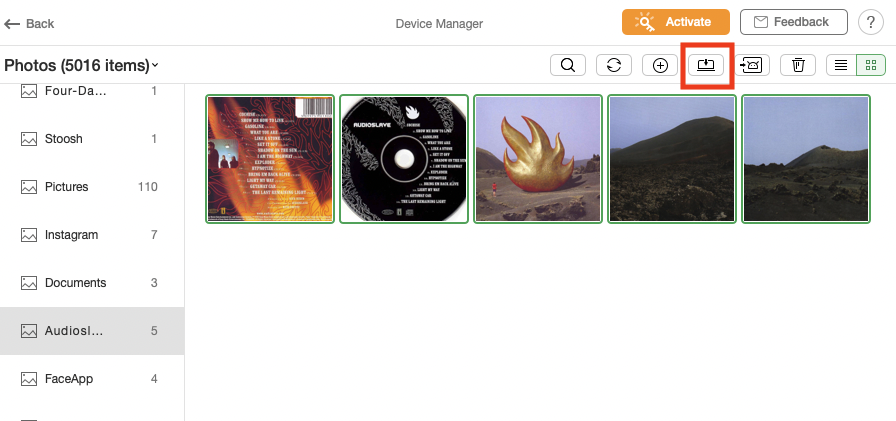This screenshot has width=896, height=421.
Task: Expand the Photos (5016 items) dropdown
Action: click(x=81, y=66)
